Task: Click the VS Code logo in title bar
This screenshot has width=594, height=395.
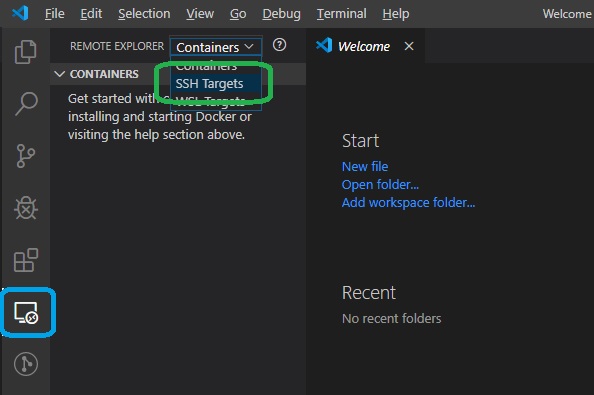Action: click(20, 13)
